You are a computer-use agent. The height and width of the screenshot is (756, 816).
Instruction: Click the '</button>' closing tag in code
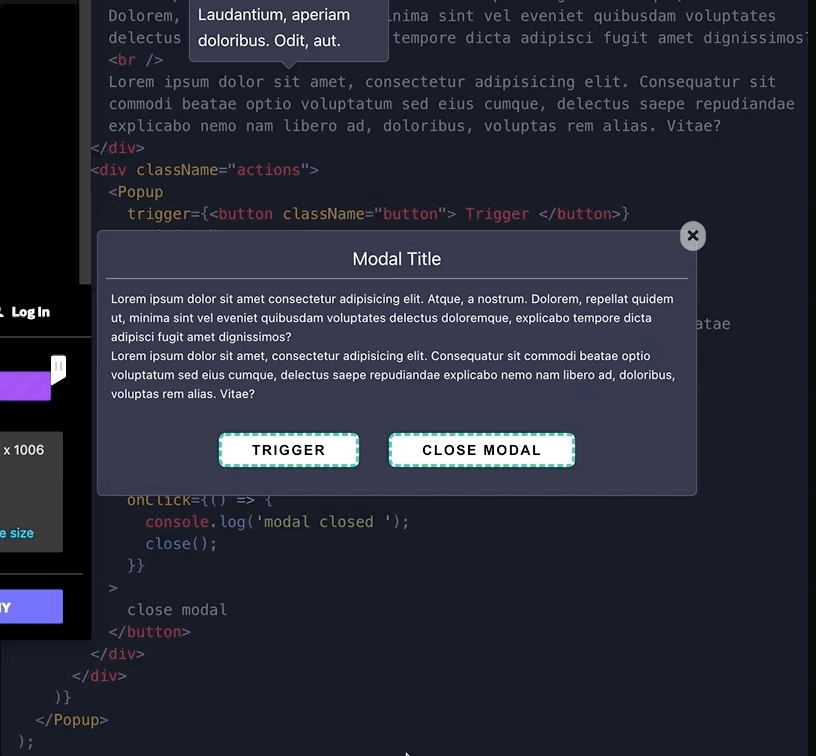coord(149,632)
